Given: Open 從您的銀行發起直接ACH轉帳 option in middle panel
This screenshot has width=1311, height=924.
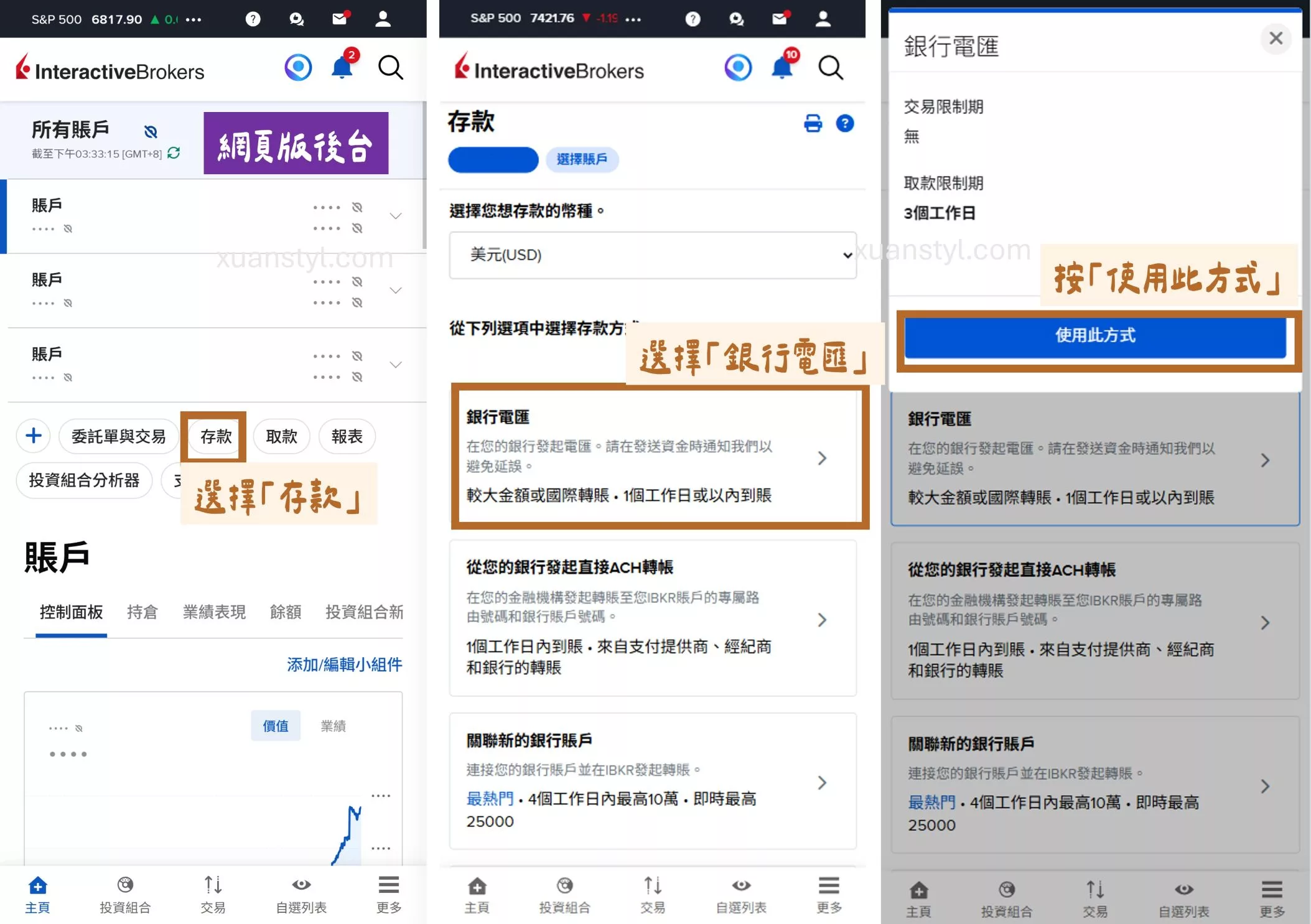Looking at the screenshot, I should [653, 618].
